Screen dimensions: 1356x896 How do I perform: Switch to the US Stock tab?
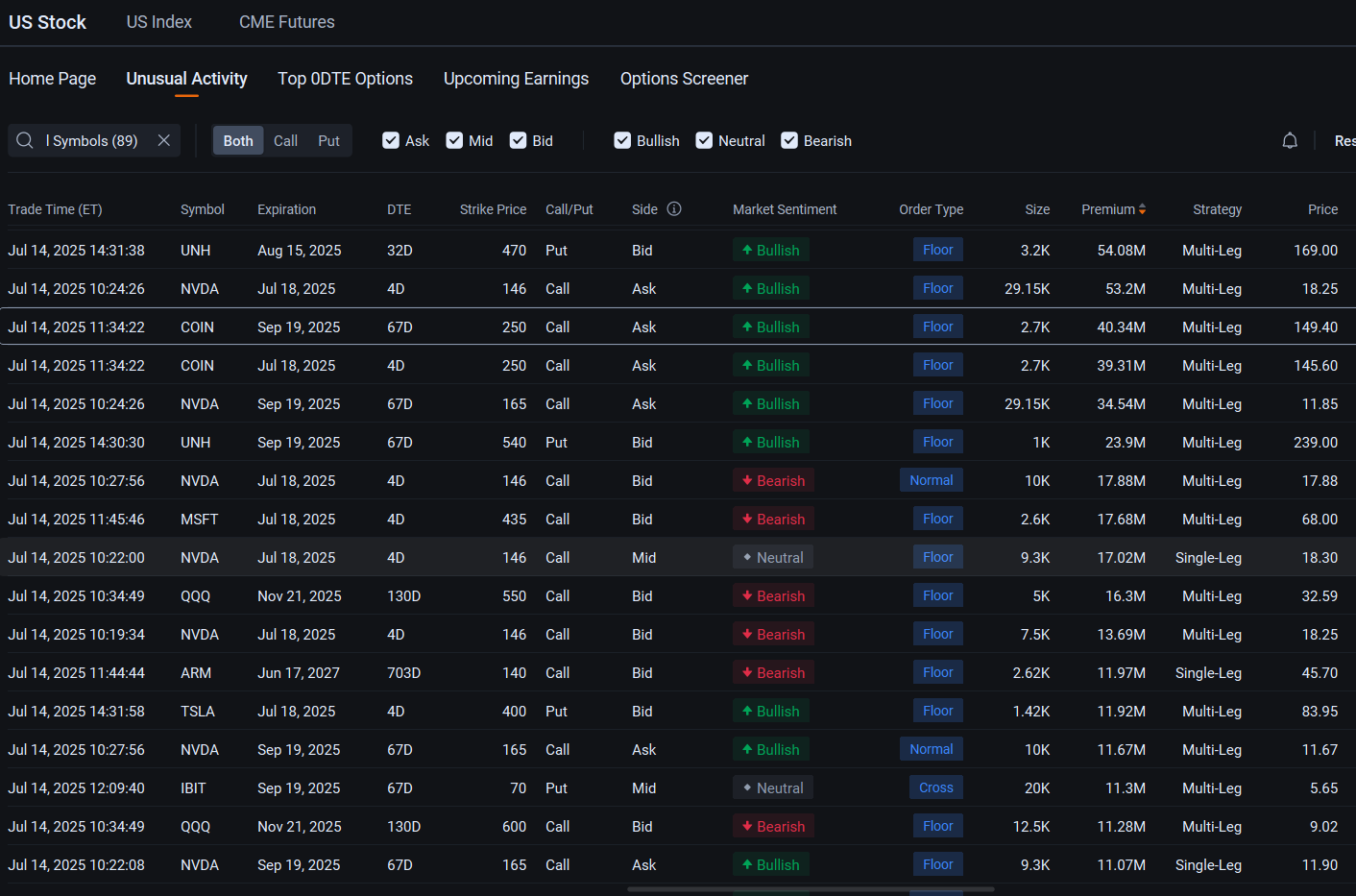tap(47, 22)
